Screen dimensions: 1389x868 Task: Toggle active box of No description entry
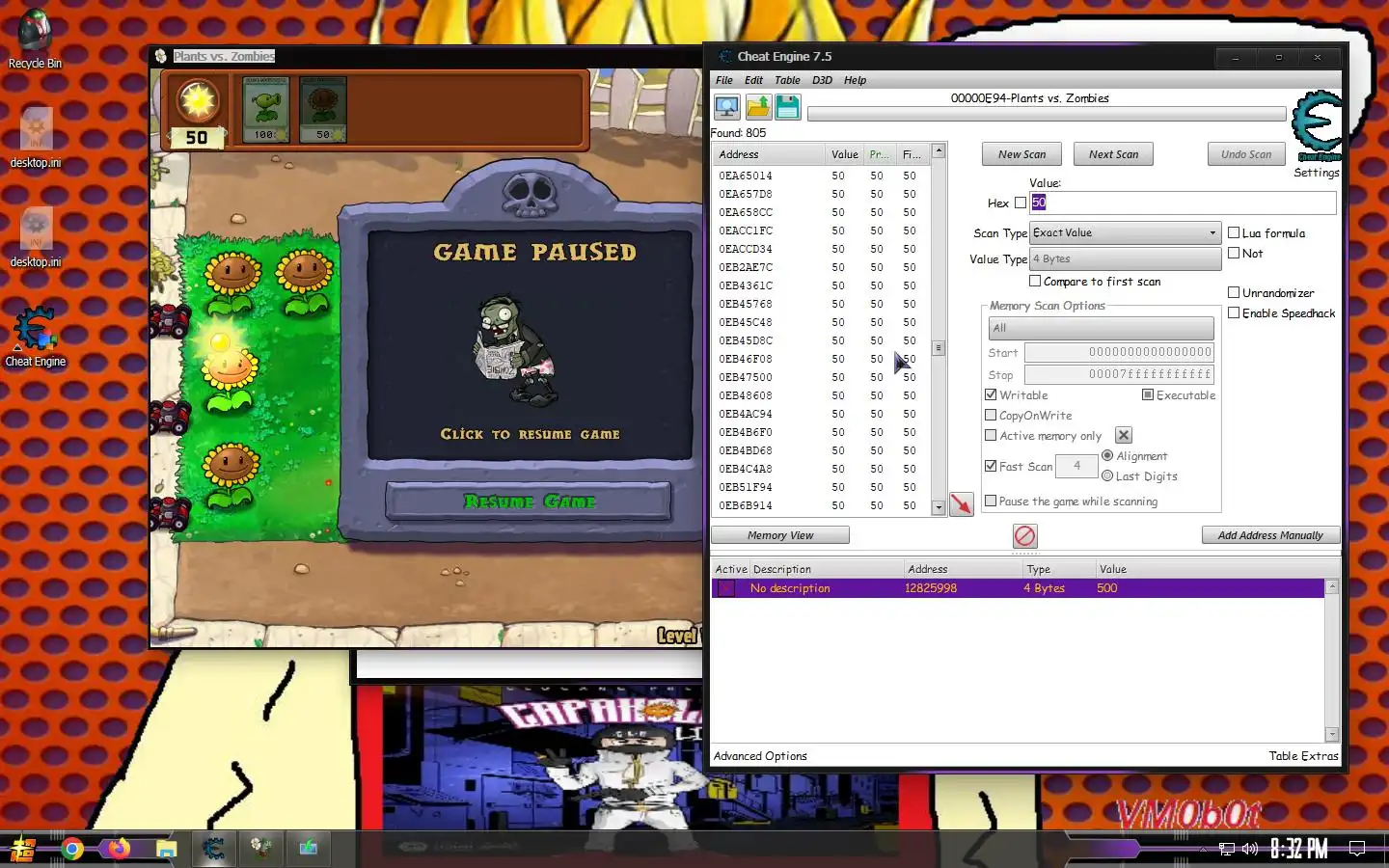click(x=726, y=588)
